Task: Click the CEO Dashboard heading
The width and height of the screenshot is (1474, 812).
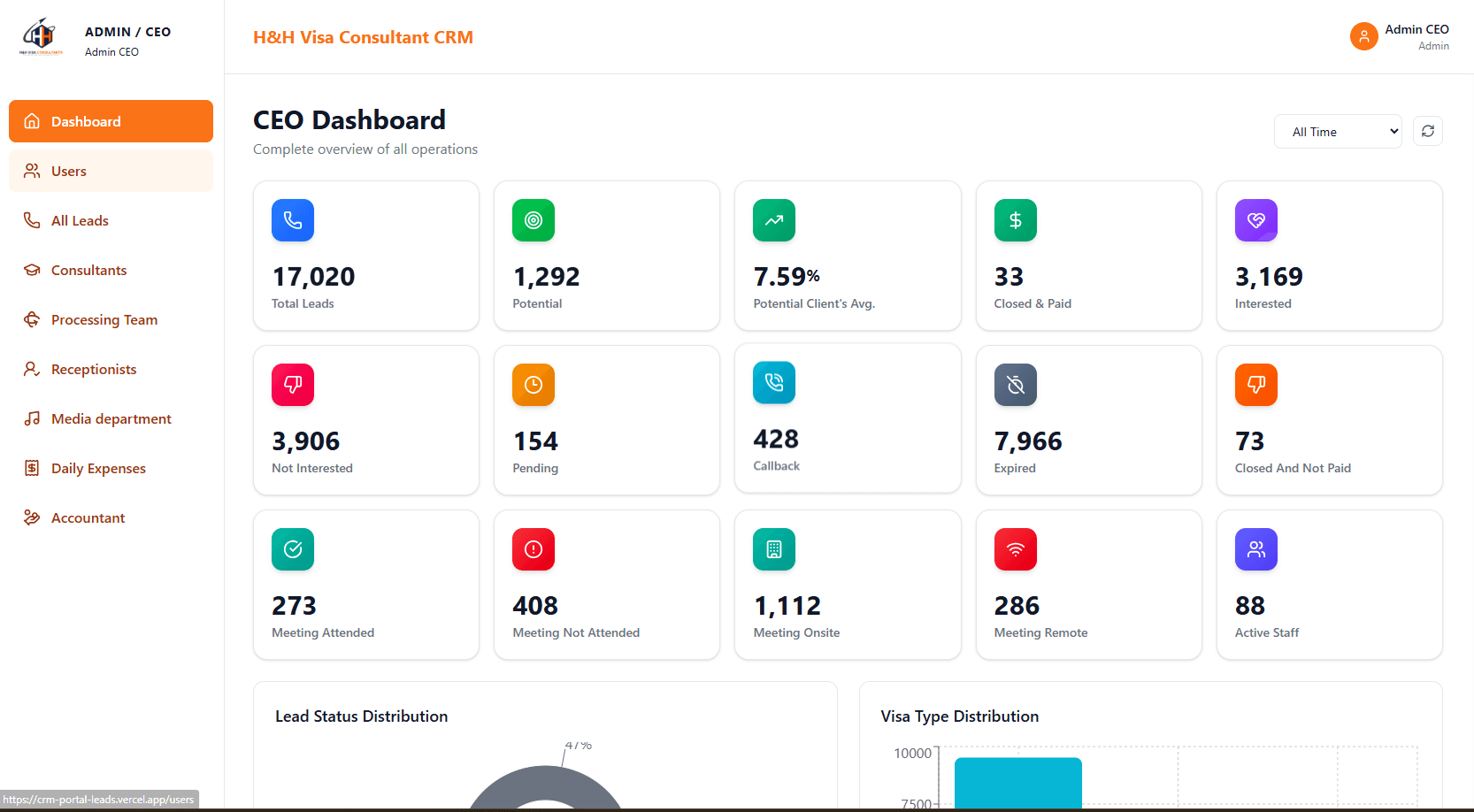Action: [x=349, y=119]
